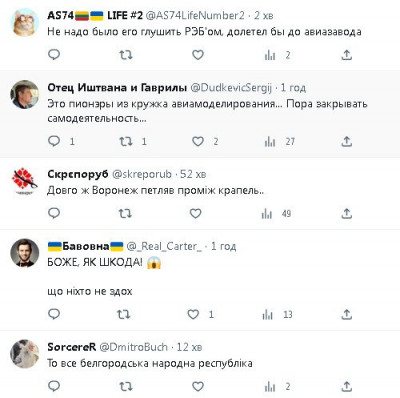Viewport: 400px width, 398px height.
Task: Retweet the AS74 LIFE #2 post
Action: tap(126, 55)
